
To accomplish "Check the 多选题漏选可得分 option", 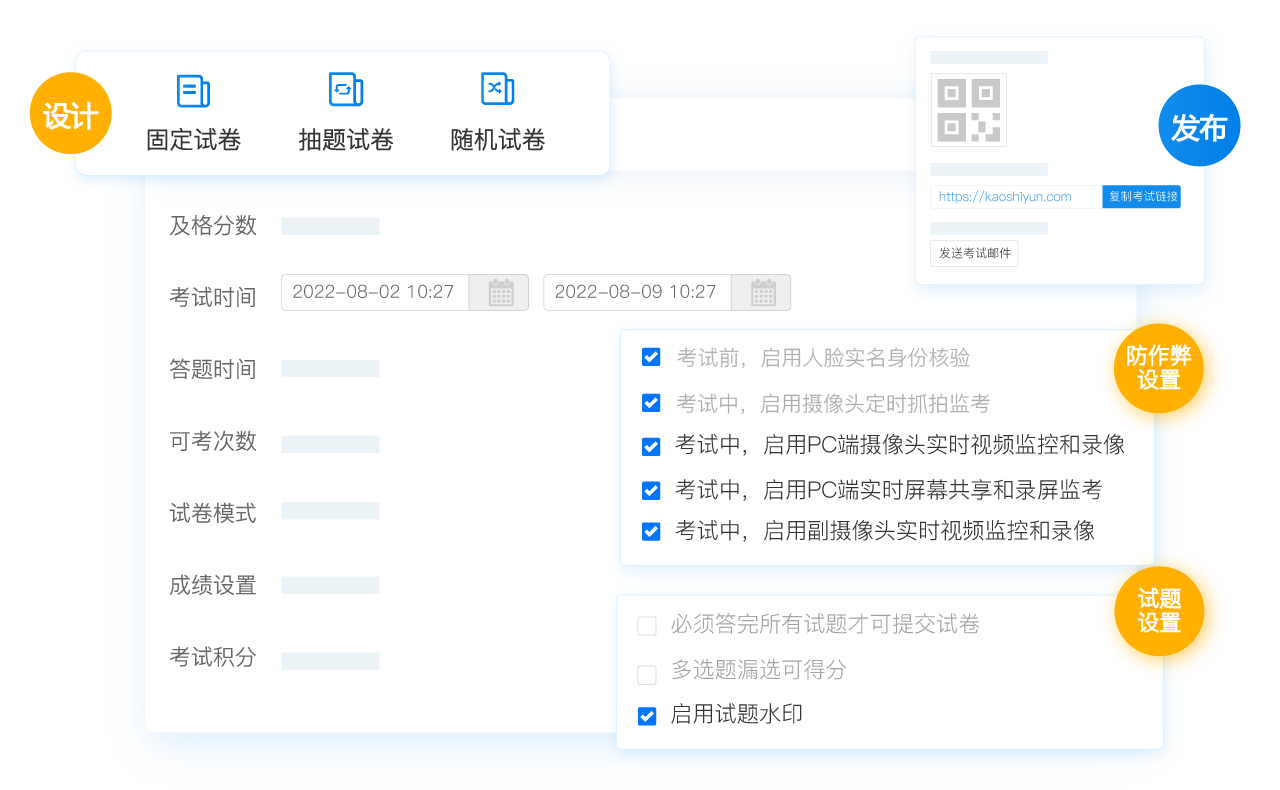I will (x=647, y=673).
